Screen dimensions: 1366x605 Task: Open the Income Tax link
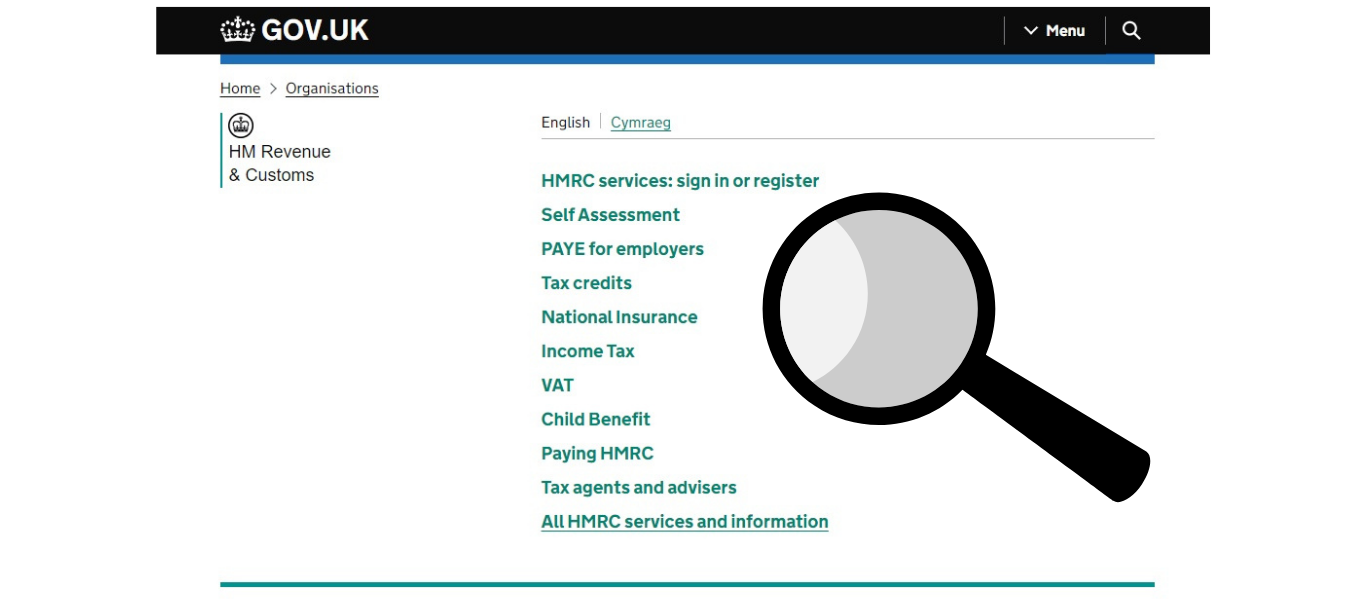[588, 351]
